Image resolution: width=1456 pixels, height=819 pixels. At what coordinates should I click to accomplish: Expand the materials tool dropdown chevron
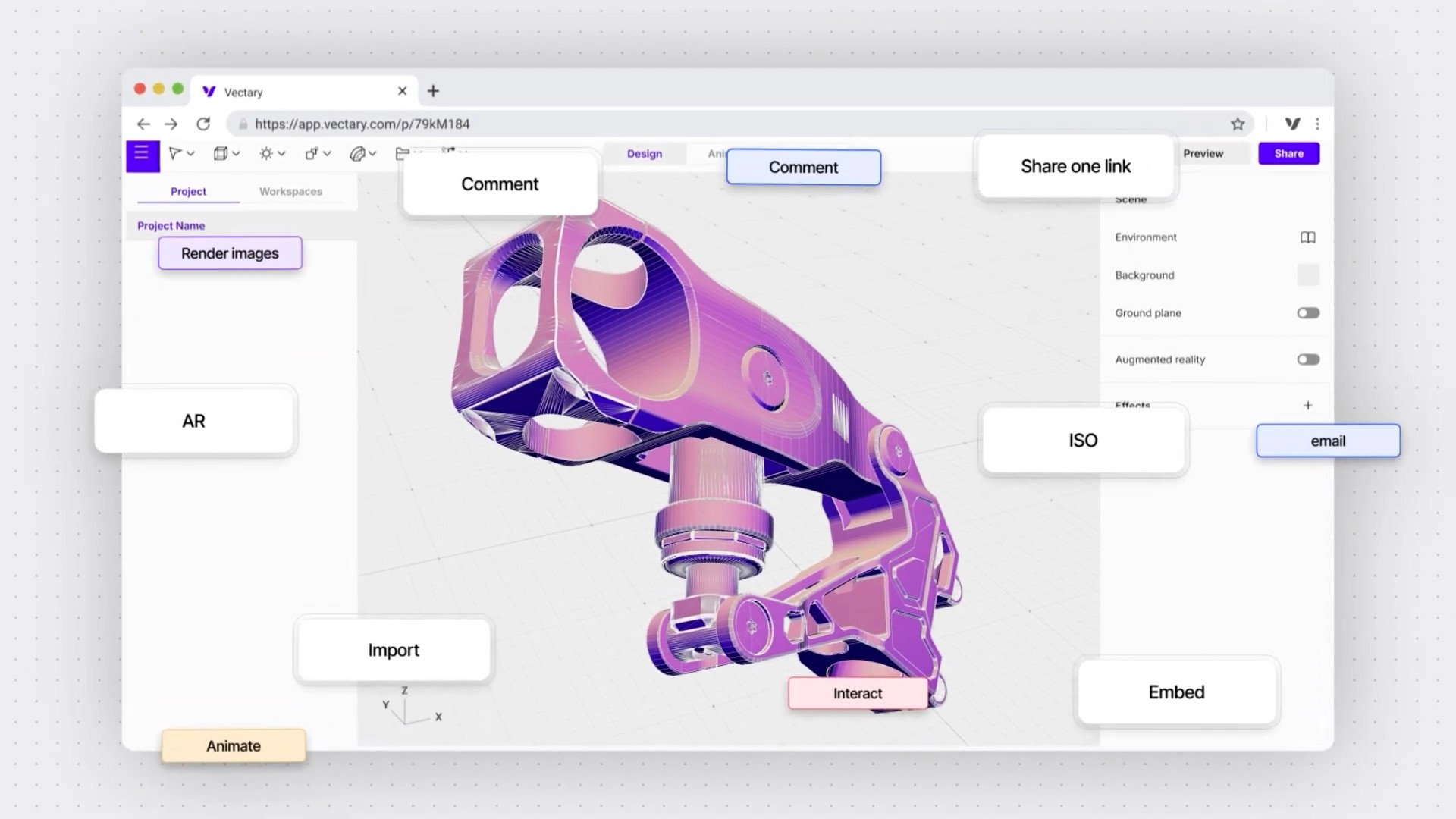(373, 154)
